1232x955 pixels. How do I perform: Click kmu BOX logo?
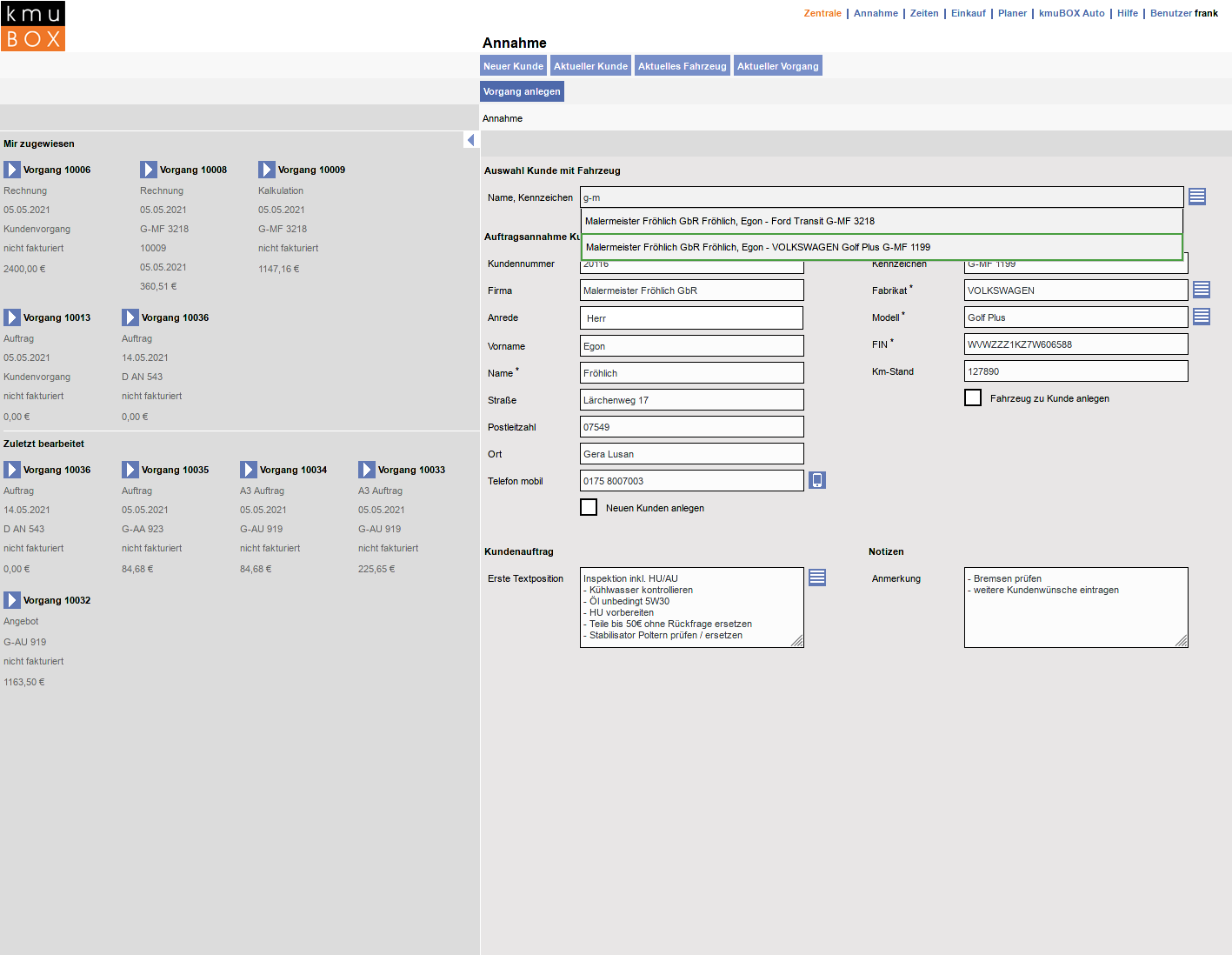(x=33, y=26)
